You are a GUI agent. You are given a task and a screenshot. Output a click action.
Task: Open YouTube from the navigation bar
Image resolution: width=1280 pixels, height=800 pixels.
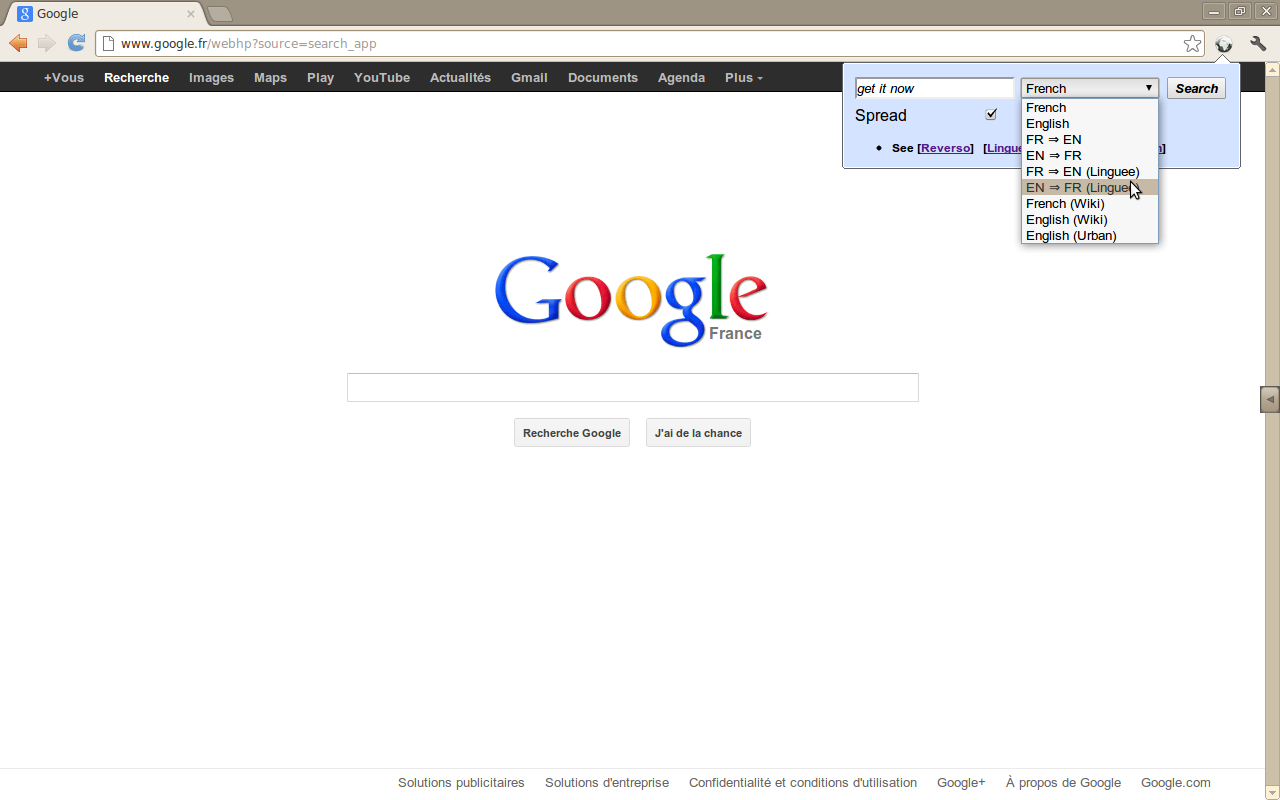381,77
